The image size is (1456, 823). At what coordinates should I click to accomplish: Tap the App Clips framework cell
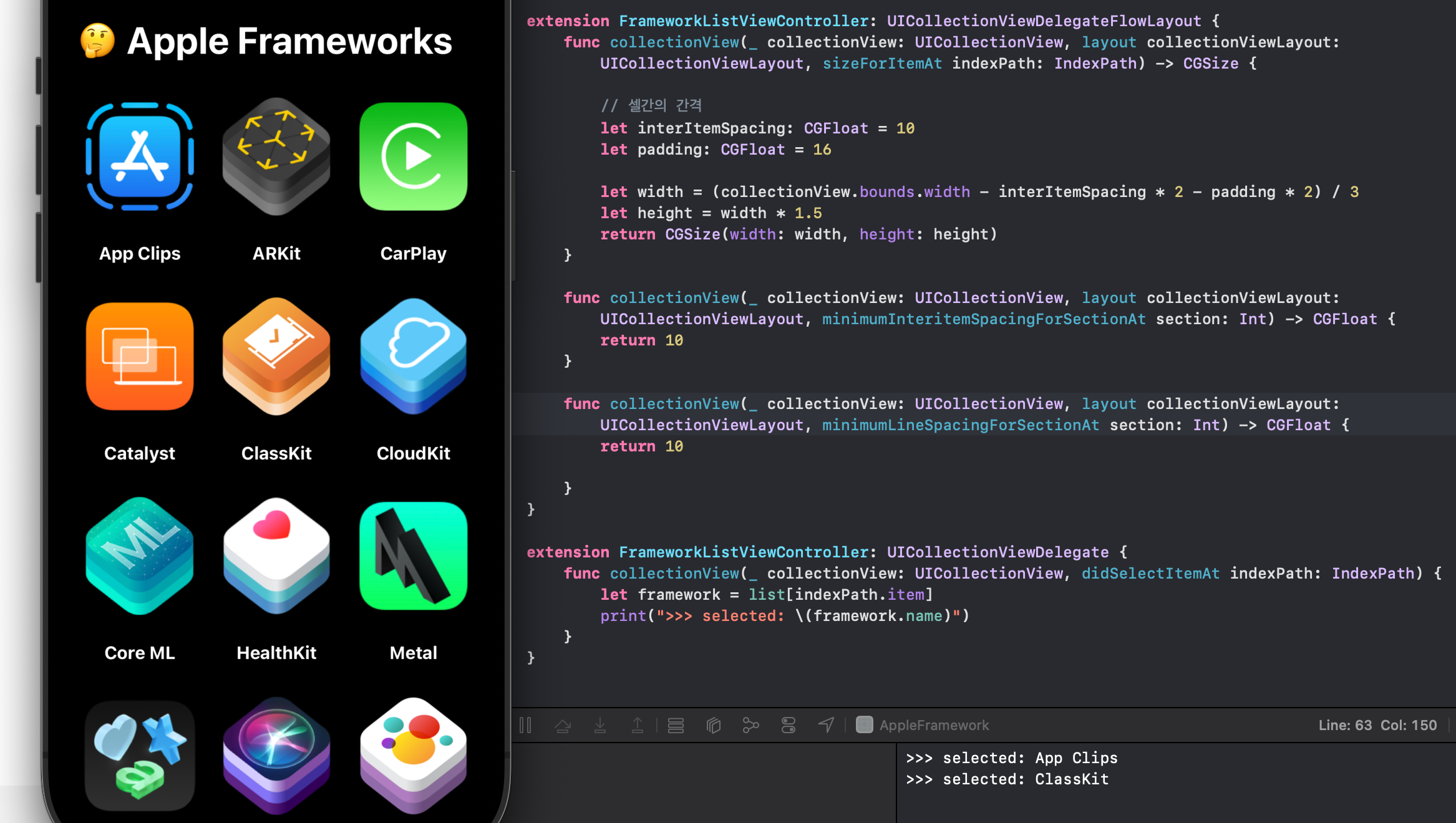click(140, 181)
